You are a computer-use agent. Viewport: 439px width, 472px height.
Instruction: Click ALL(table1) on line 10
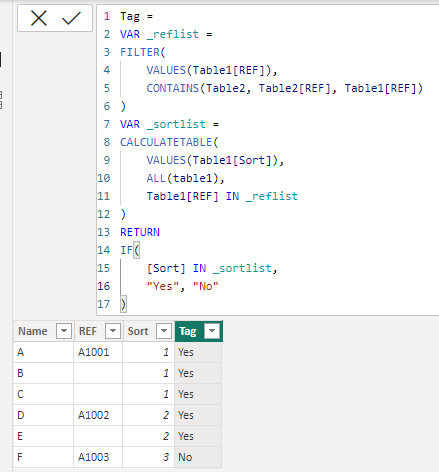182,178
